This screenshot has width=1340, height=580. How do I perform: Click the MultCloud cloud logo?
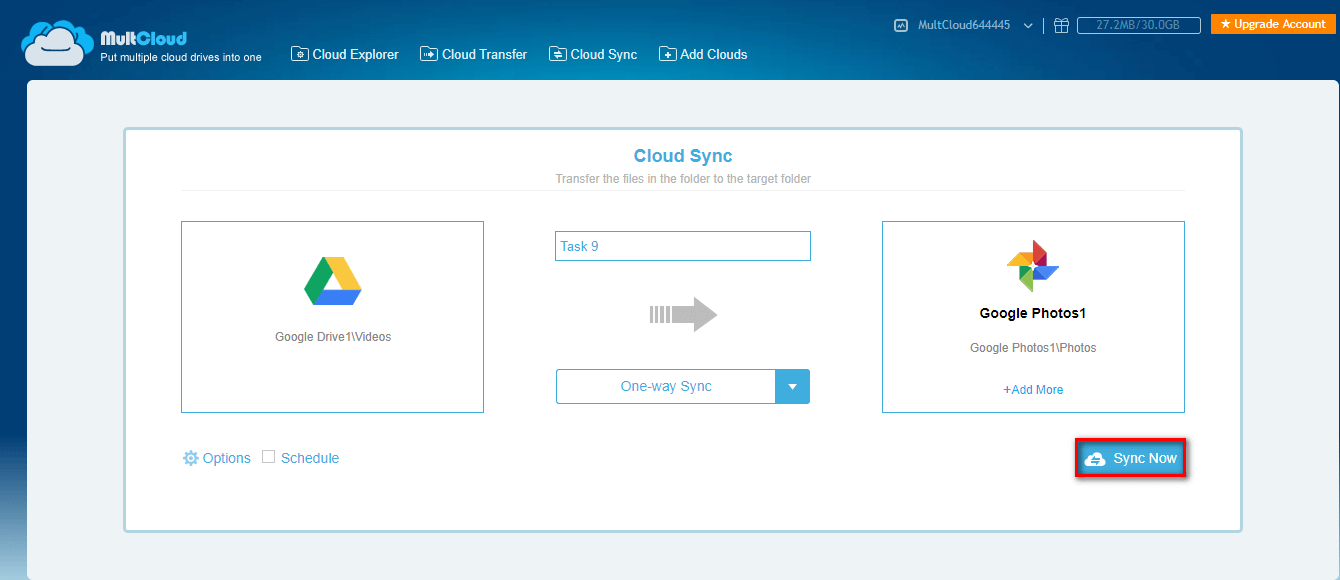tap(57, 43)
